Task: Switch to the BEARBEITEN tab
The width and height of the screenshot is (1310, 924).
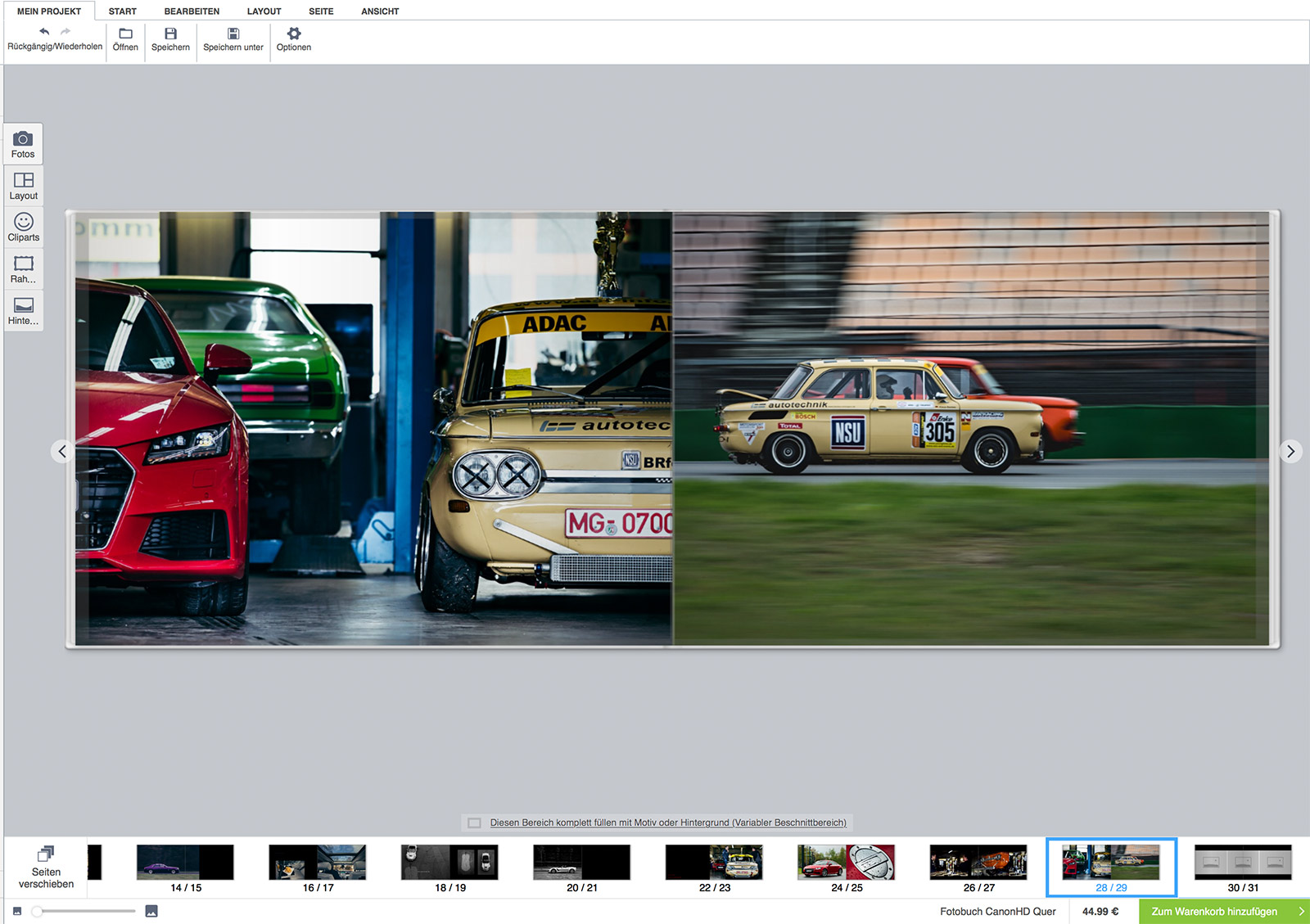Action: click(x=192, y=11)
